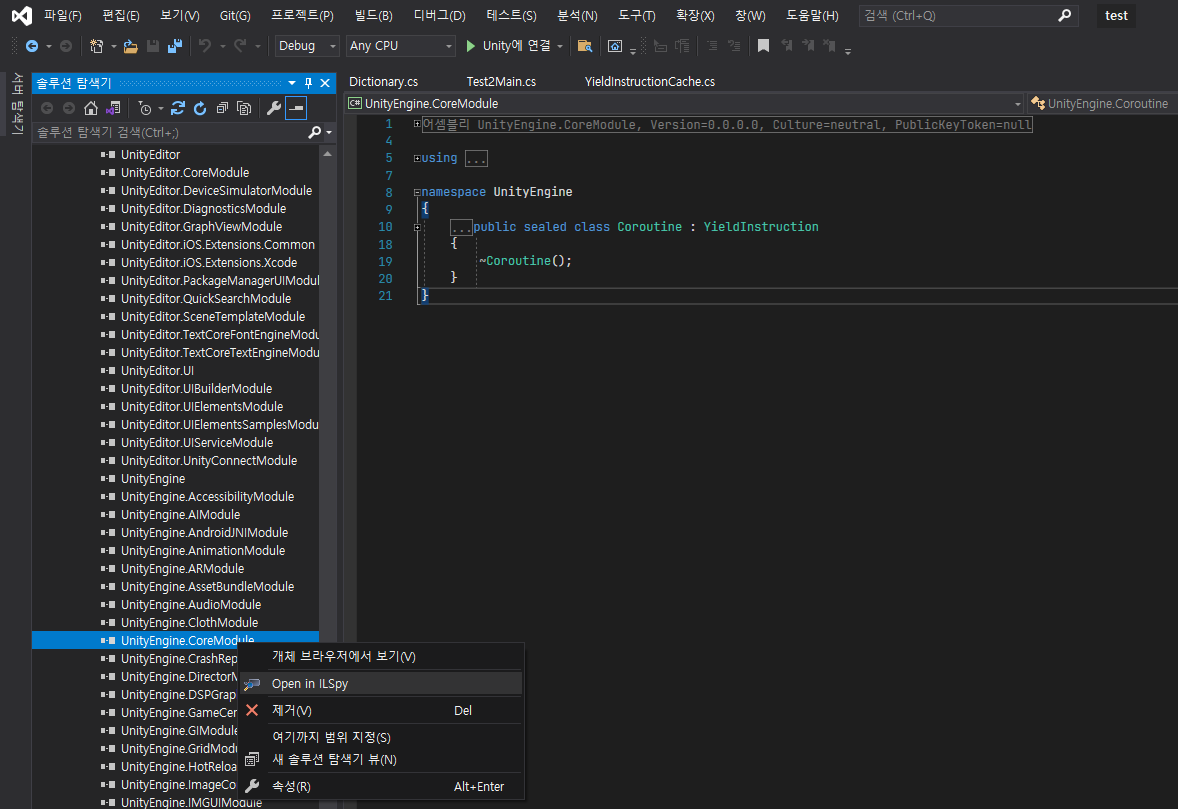Start debugging with green play arrow
The width and height of the screenshot is (1178, 809).
coord(470,46)
